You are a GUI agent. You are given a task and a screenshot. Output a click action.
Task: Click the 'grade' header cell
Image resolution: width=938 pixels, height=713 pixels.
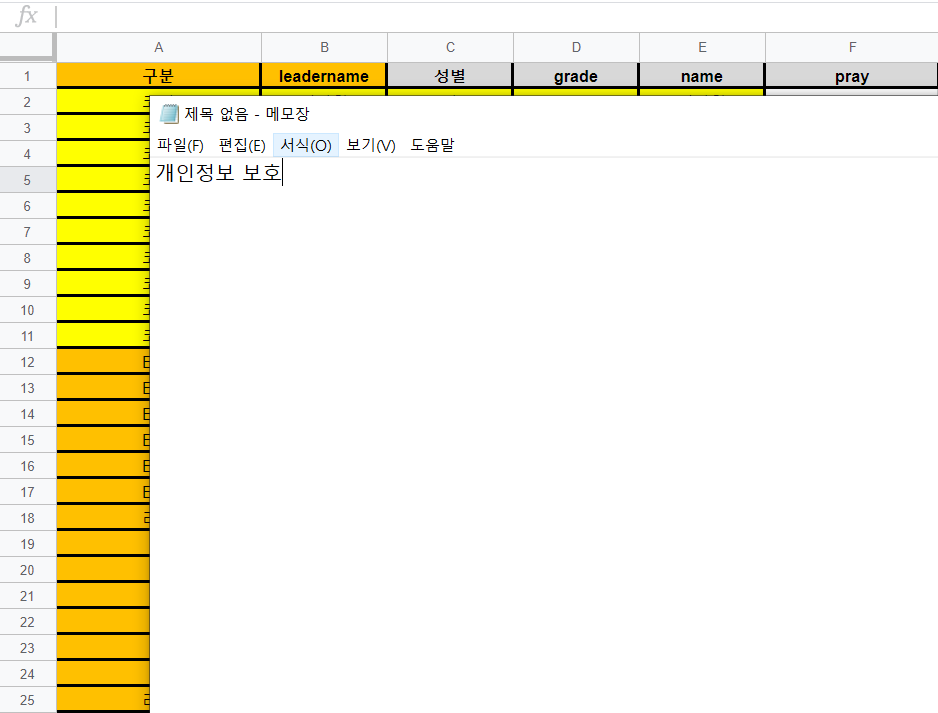coord(575,76)
